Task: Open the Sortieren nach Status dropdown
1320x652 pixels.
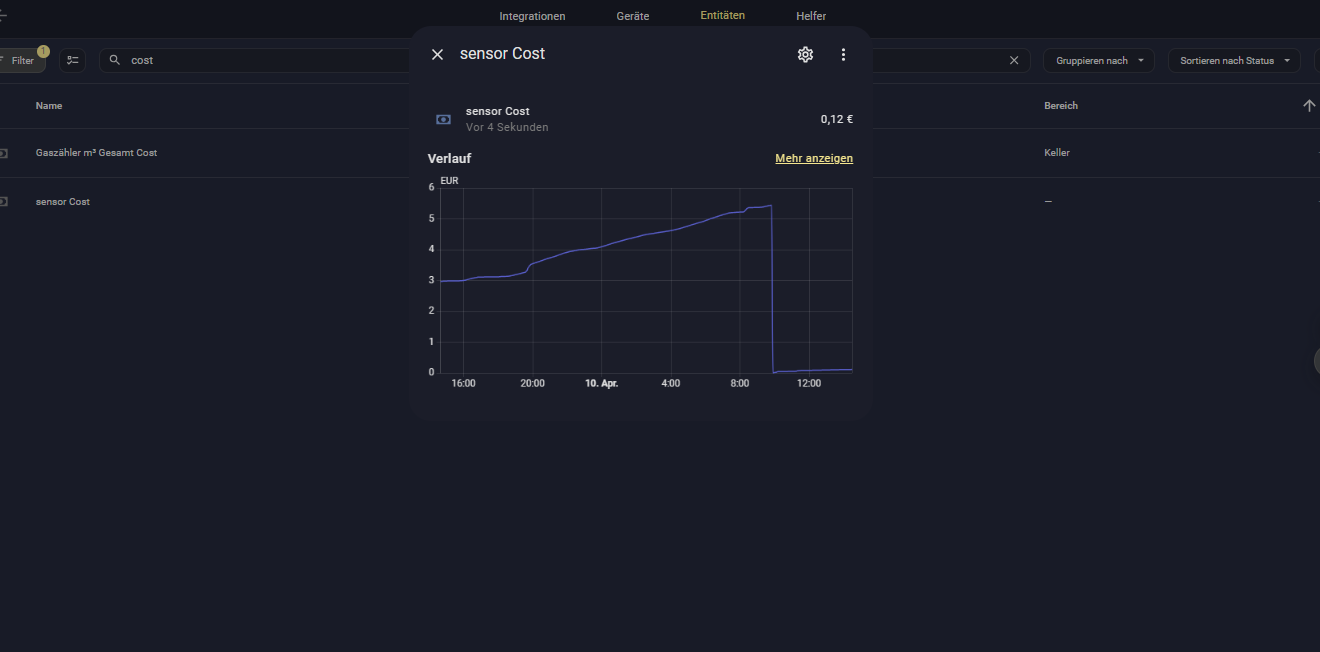Action: (x=1234, y=60)
